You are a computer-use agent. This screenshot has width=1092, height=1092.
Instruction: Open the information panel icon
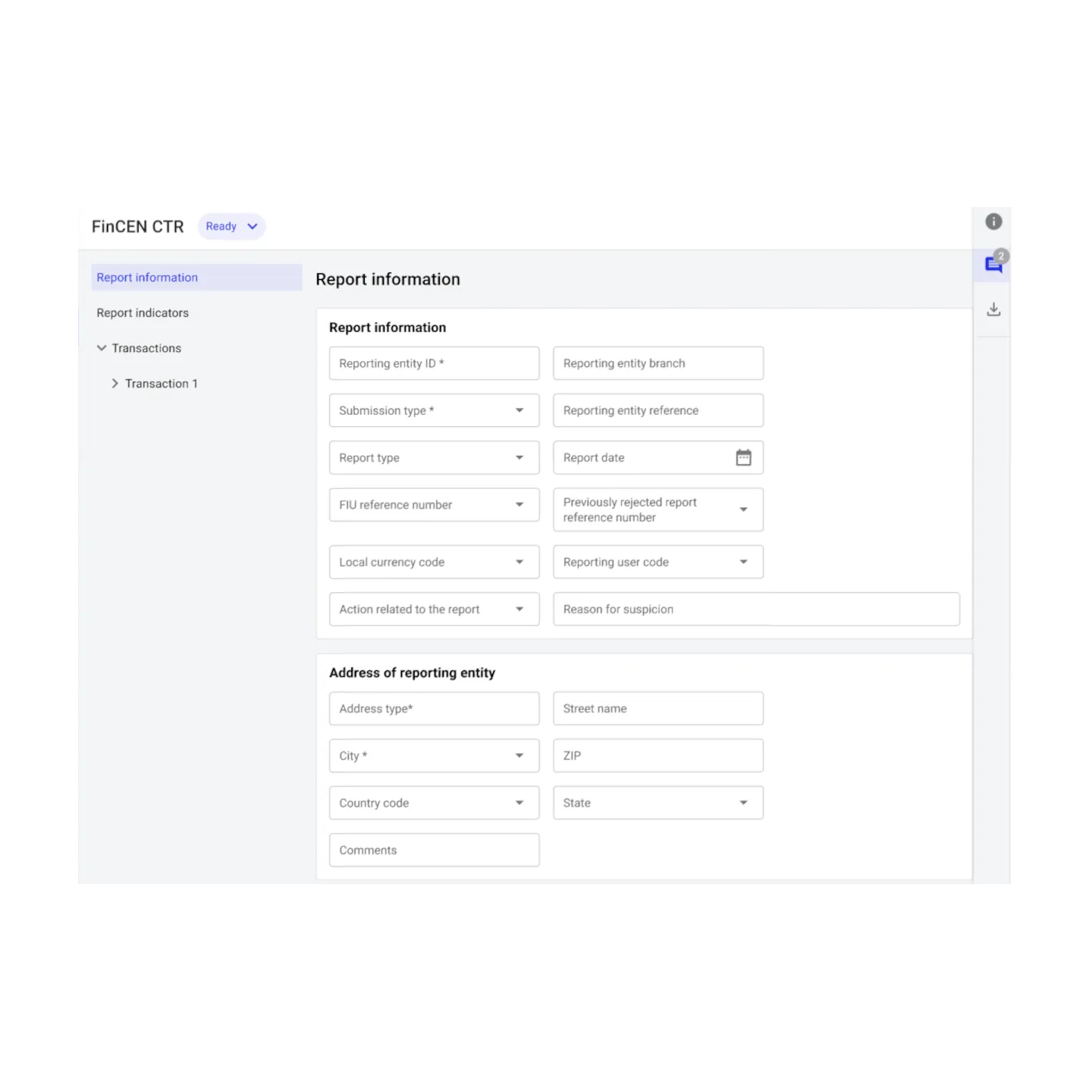pos(993,221)
